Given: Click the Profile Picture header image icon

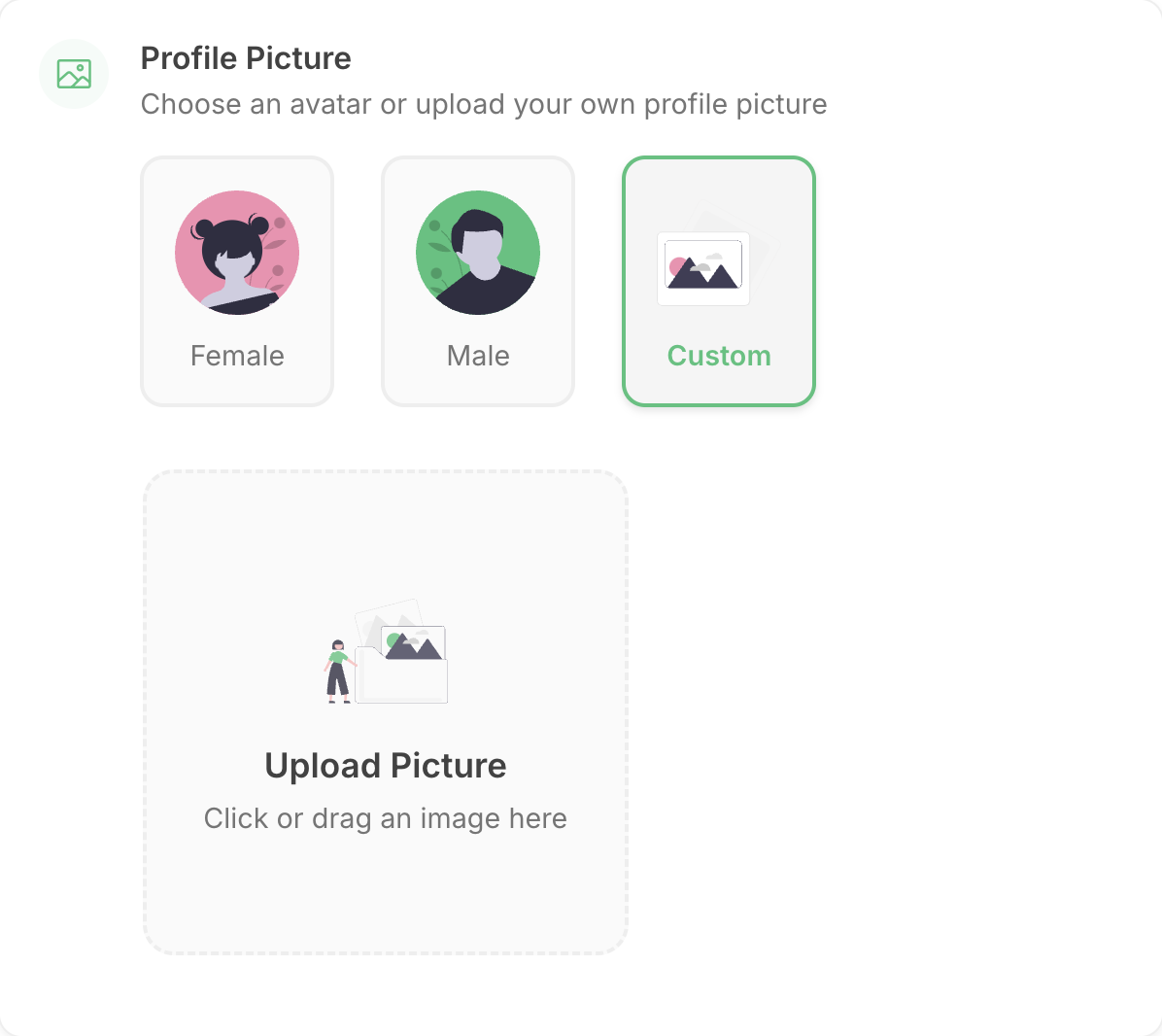Looking at the screenshot, I should coord(74,74).
